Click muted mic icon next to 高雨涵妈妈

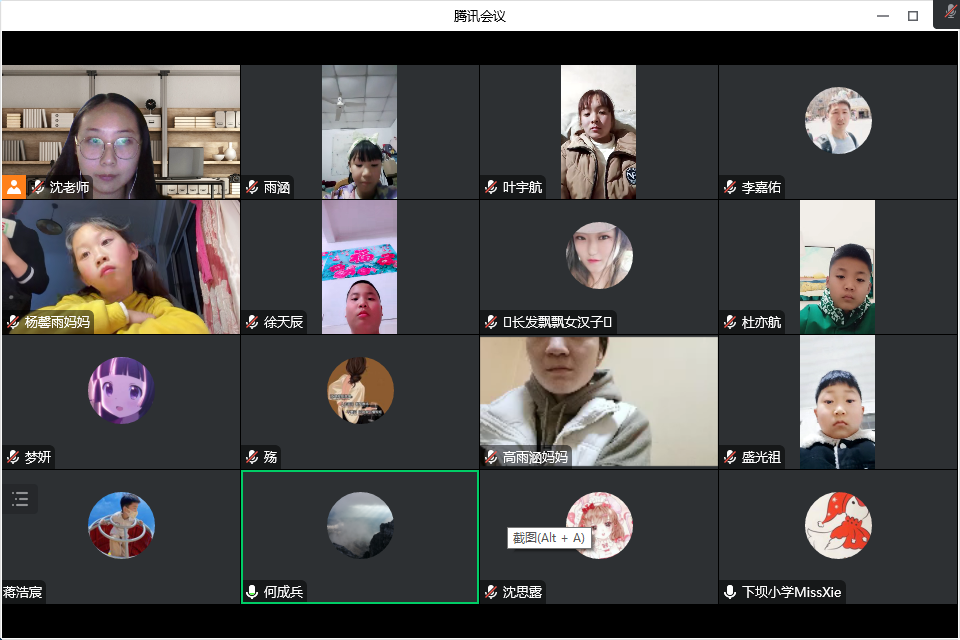(x=491, y=457)
